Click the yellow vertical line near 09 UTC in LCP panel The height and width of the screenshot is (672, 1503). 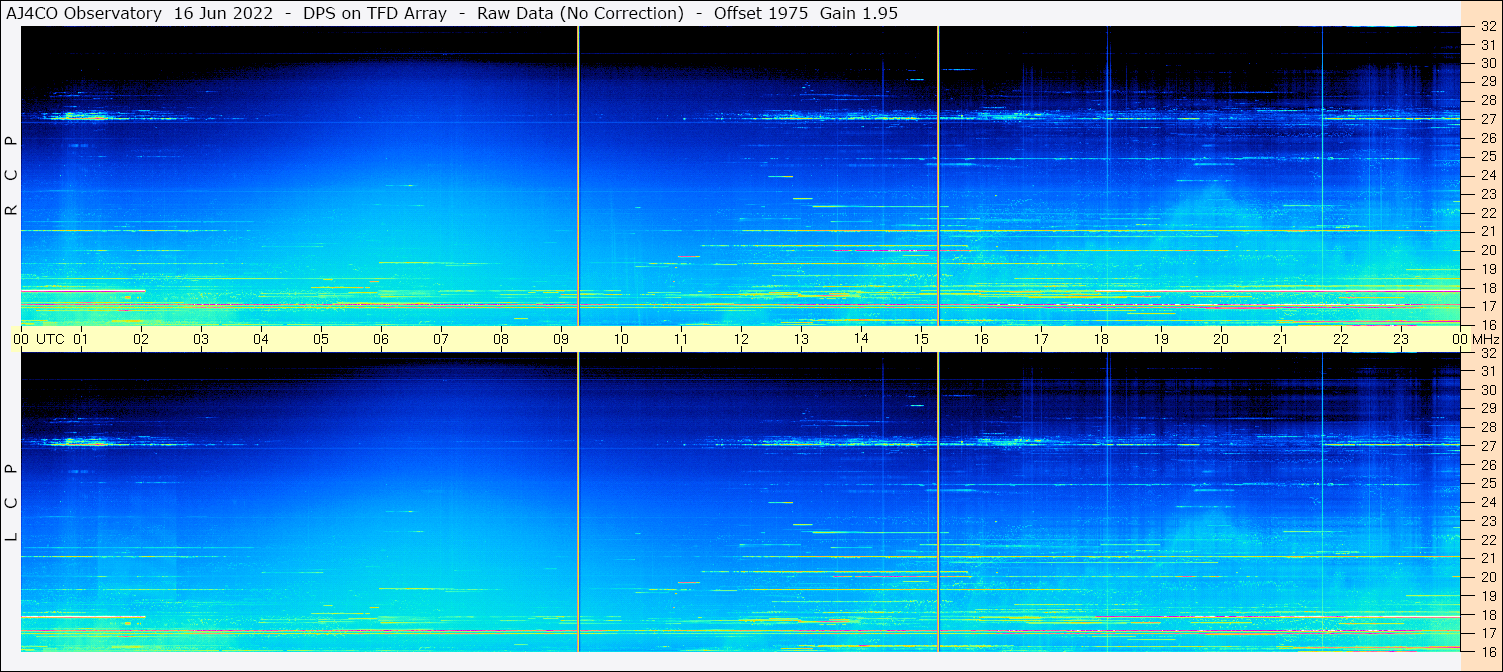click(x=578, y=502)
